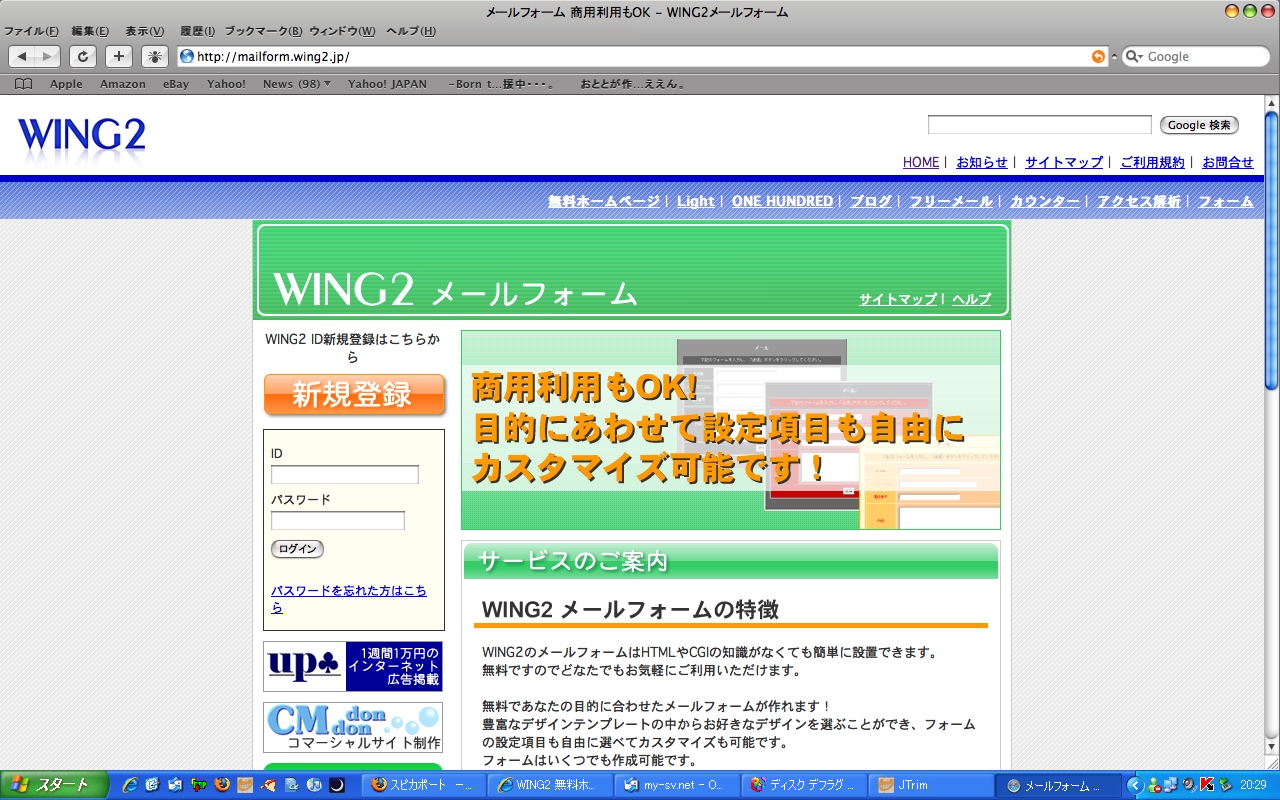Open the bookmarks book icon in bookmarks bar
Image resolution: width=1280 pixels, height=800 pixels.
point(23,84)
